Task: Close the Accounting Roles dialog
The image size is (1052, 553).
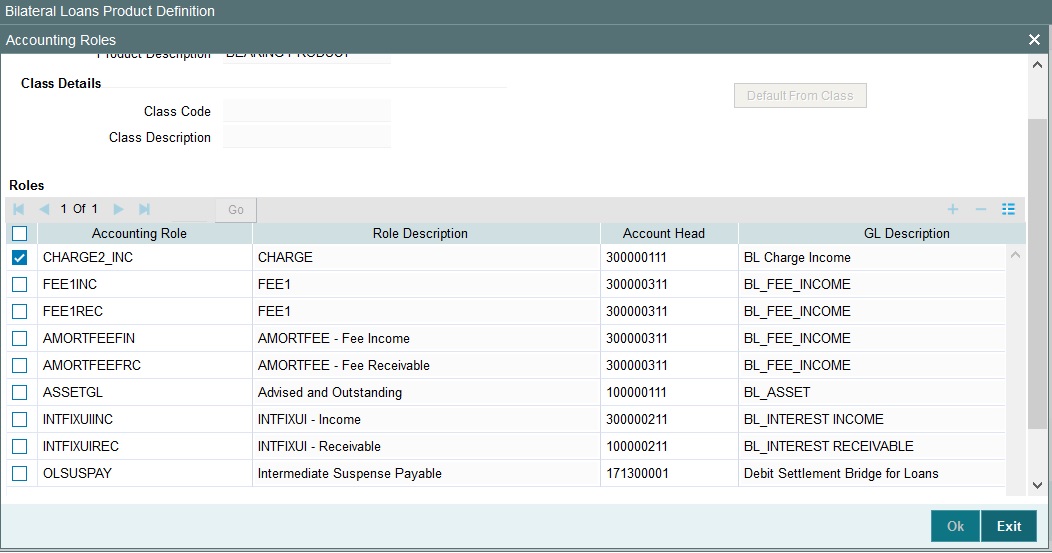Action: pos(1034,40)
